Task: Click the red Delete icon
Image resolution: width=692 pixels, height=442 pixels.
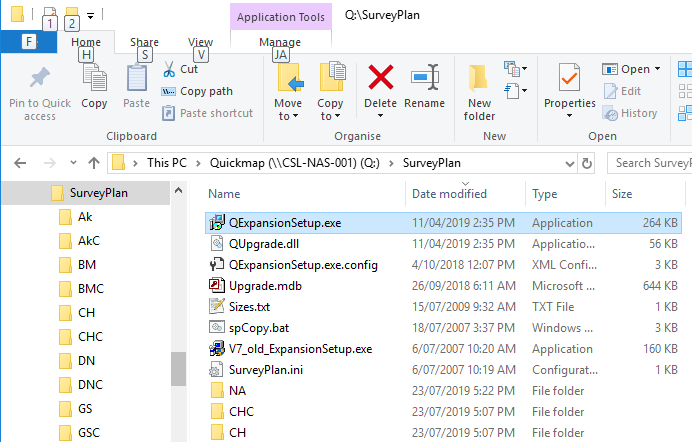Action: tap(380, 78)
